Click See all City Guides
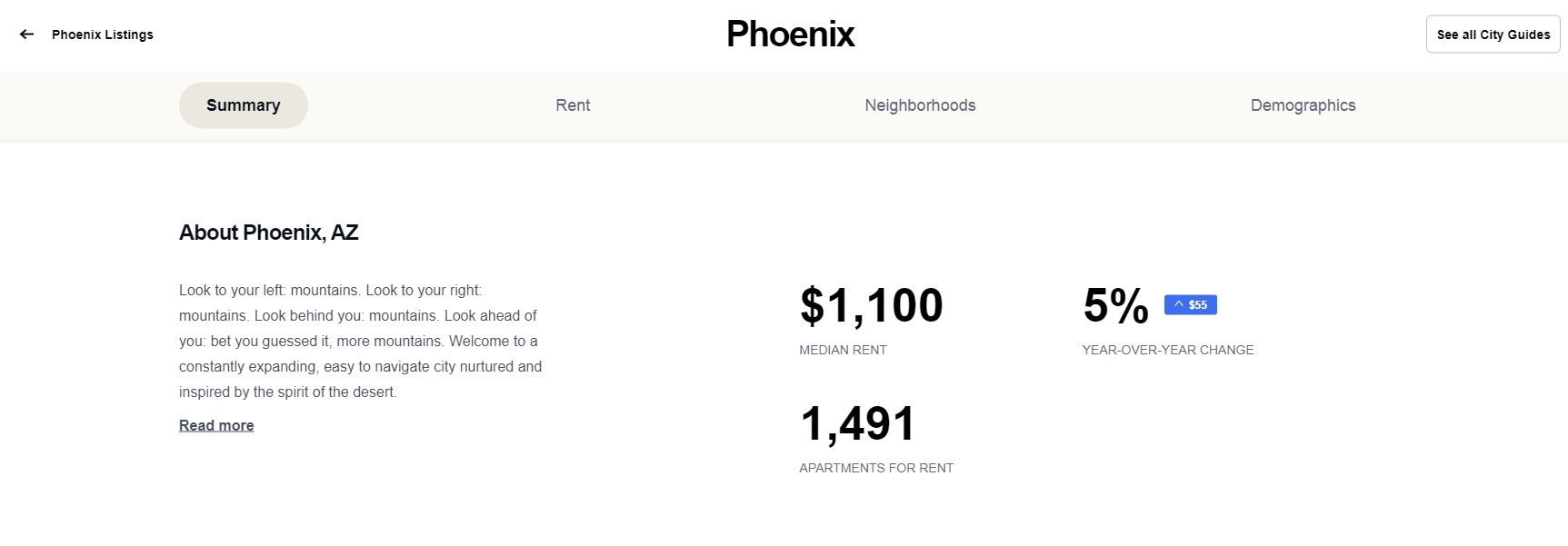Viewport: 1568px width, 546px height. tap(1493, 34)
